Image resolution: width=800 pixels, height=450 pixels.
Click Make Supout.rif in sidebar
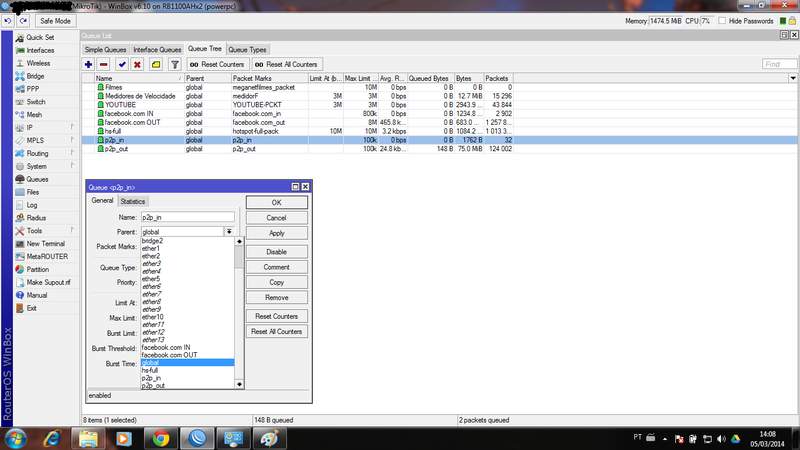[x=48, y=282]
